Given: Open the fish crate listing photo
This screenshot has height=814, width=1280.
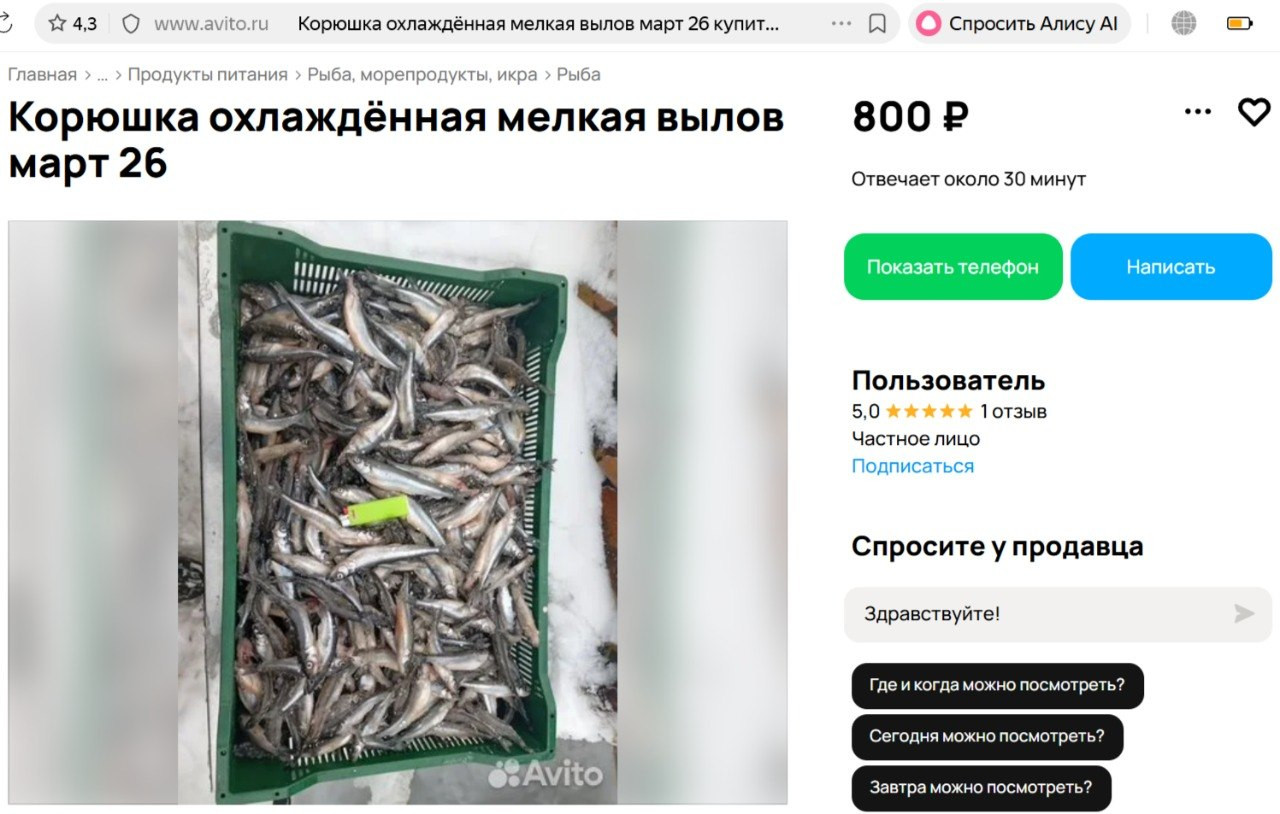Looking at the screenshot, I should 398,513.
